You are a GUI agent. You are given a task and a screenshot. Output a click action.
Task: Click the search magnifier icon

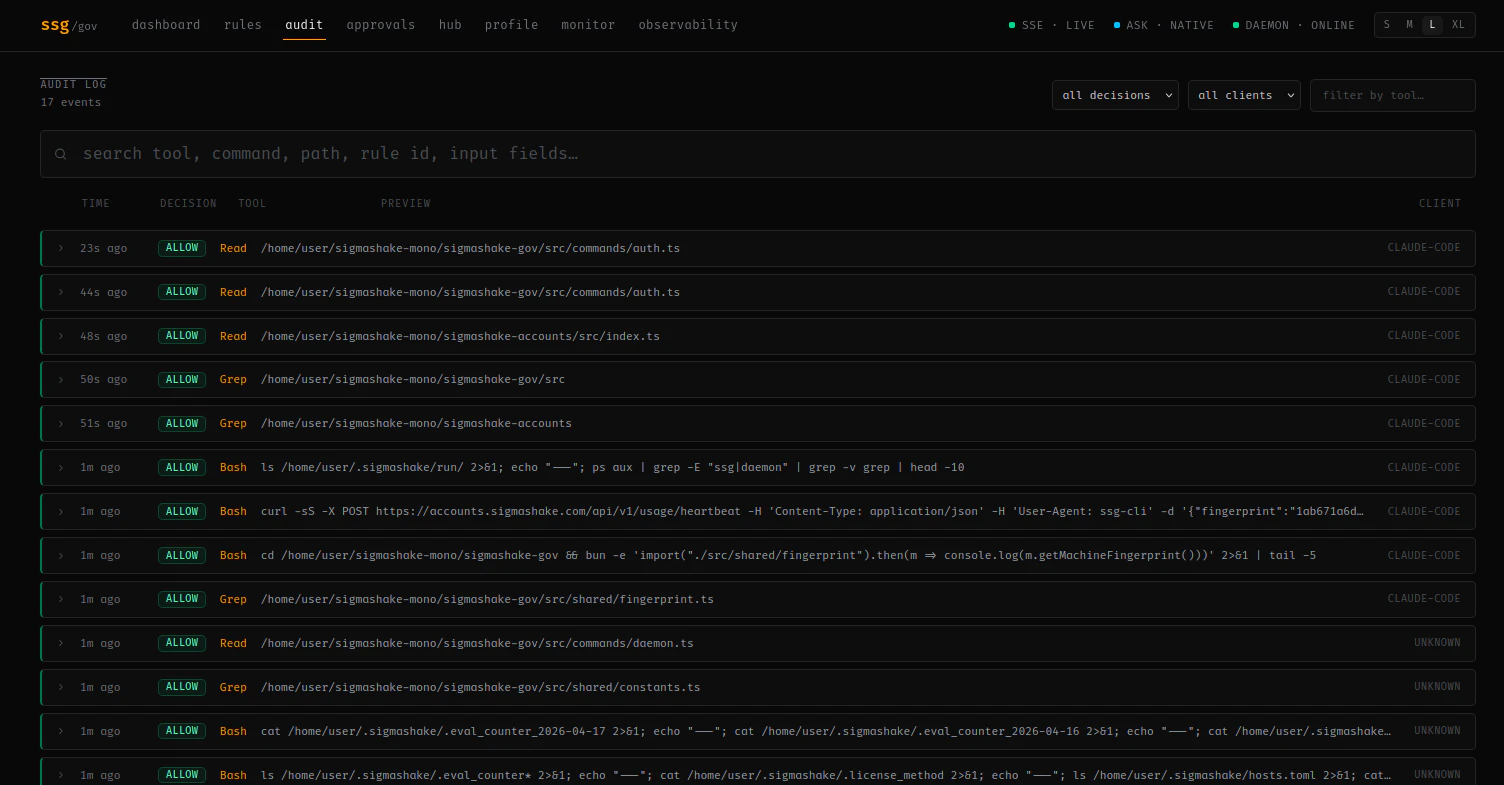pos(61,154)
